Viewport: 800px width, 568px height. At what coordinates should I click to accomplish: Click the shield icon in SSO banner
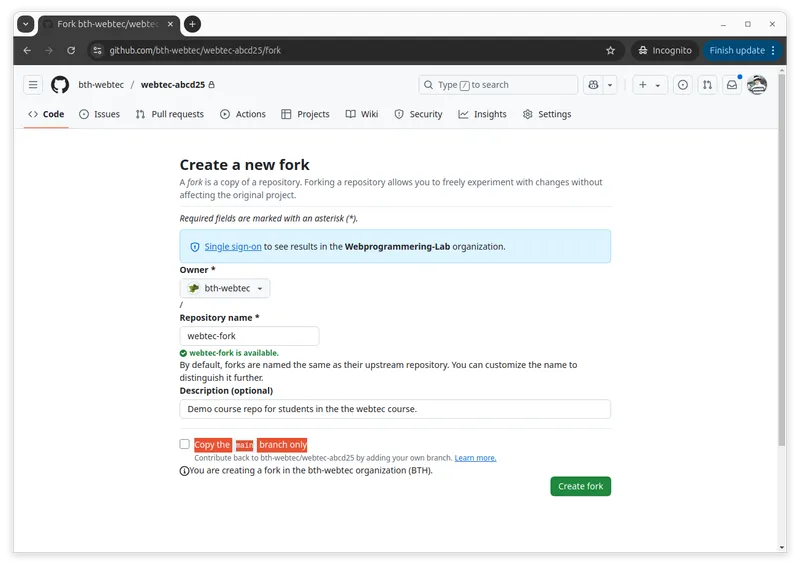[x=195, y=247]
